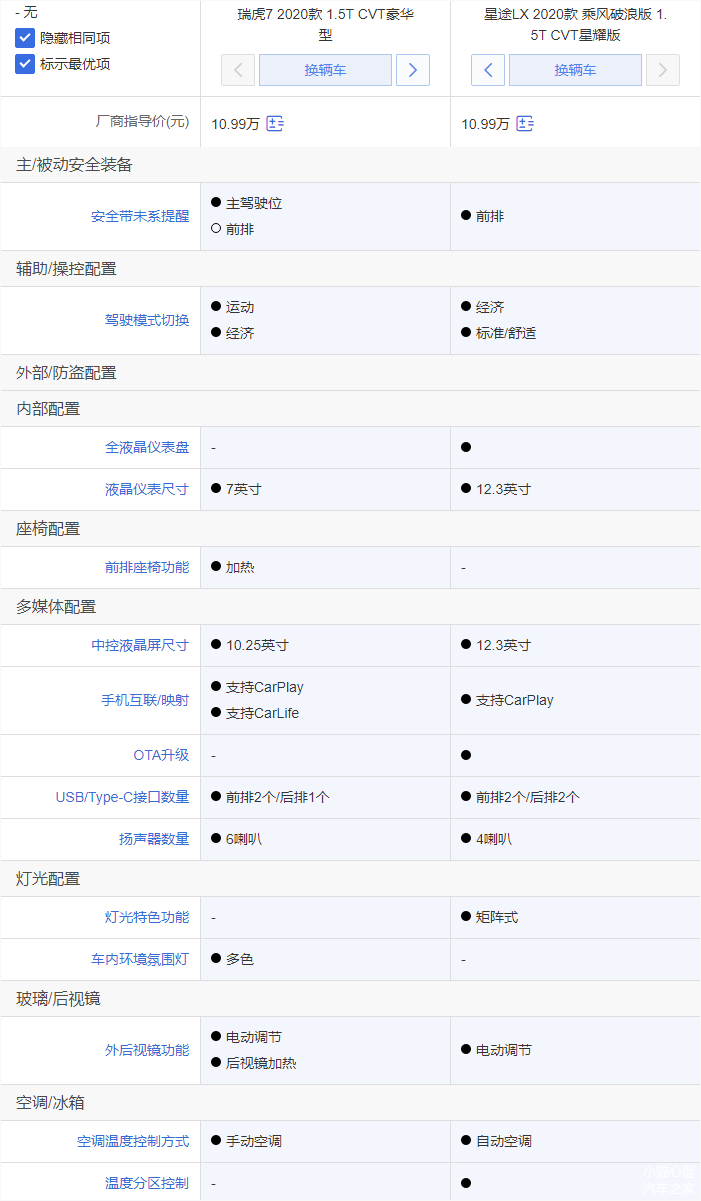The height and width of the screenshot is (1201, 701).
Task: Click the 后视镜加热 value
Action: click(x=261, y=1063)
